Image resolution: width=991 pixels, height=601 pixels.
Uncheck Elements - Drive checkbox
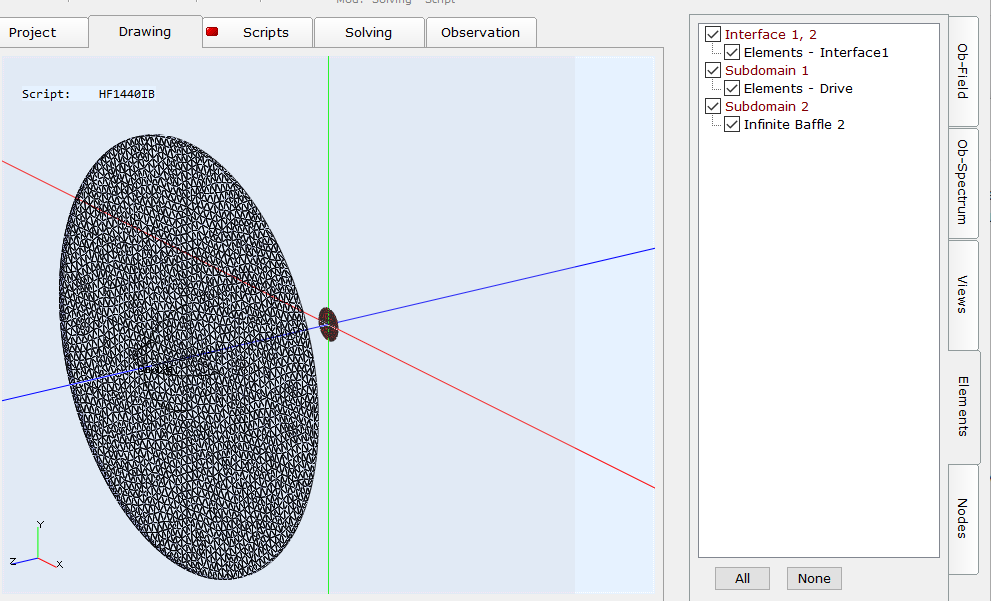(732, 88)
